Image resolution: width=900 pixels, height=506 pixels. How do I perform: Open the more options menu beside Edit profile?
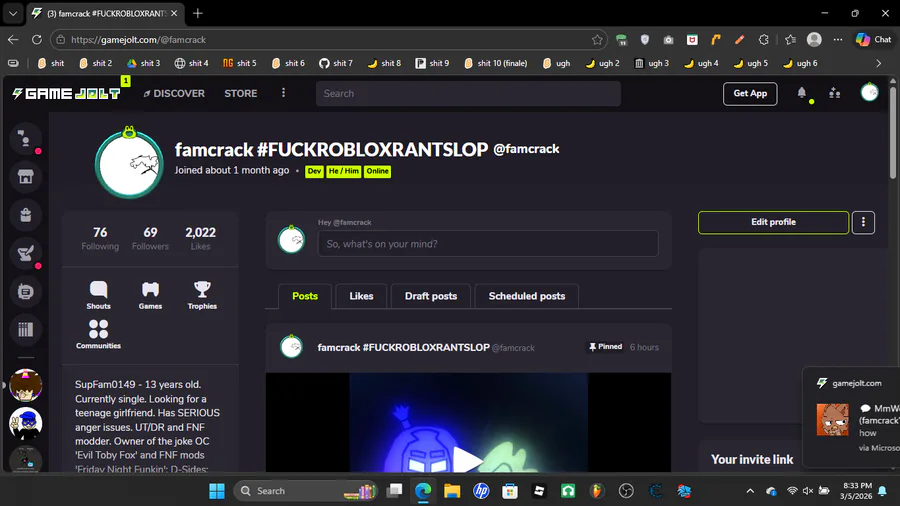[x=863, y=222]
